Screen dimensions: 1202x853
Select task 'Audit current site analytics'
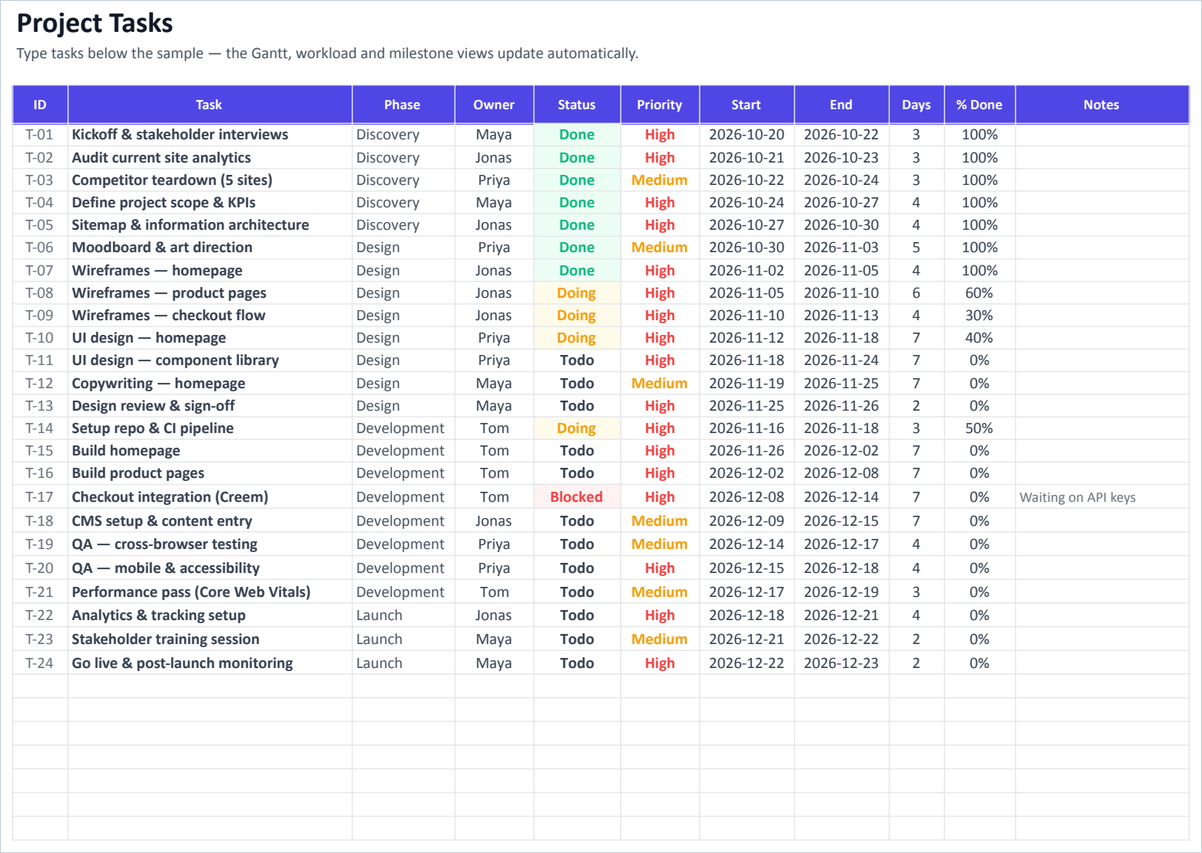coord(210,157)
